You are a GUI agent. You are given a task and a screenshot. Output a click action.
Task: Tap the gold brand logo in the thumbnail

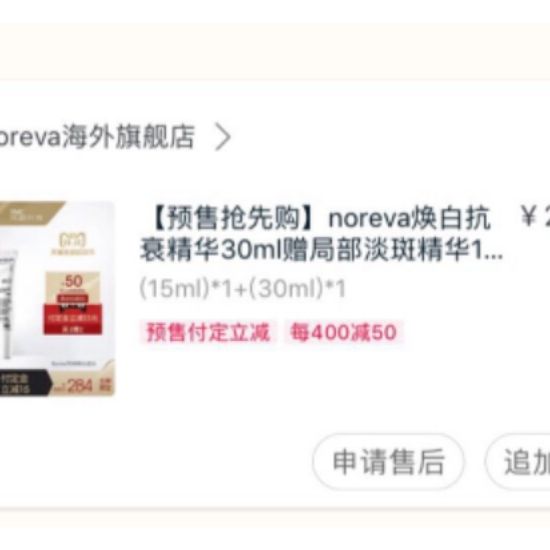[x=73, y=243]
